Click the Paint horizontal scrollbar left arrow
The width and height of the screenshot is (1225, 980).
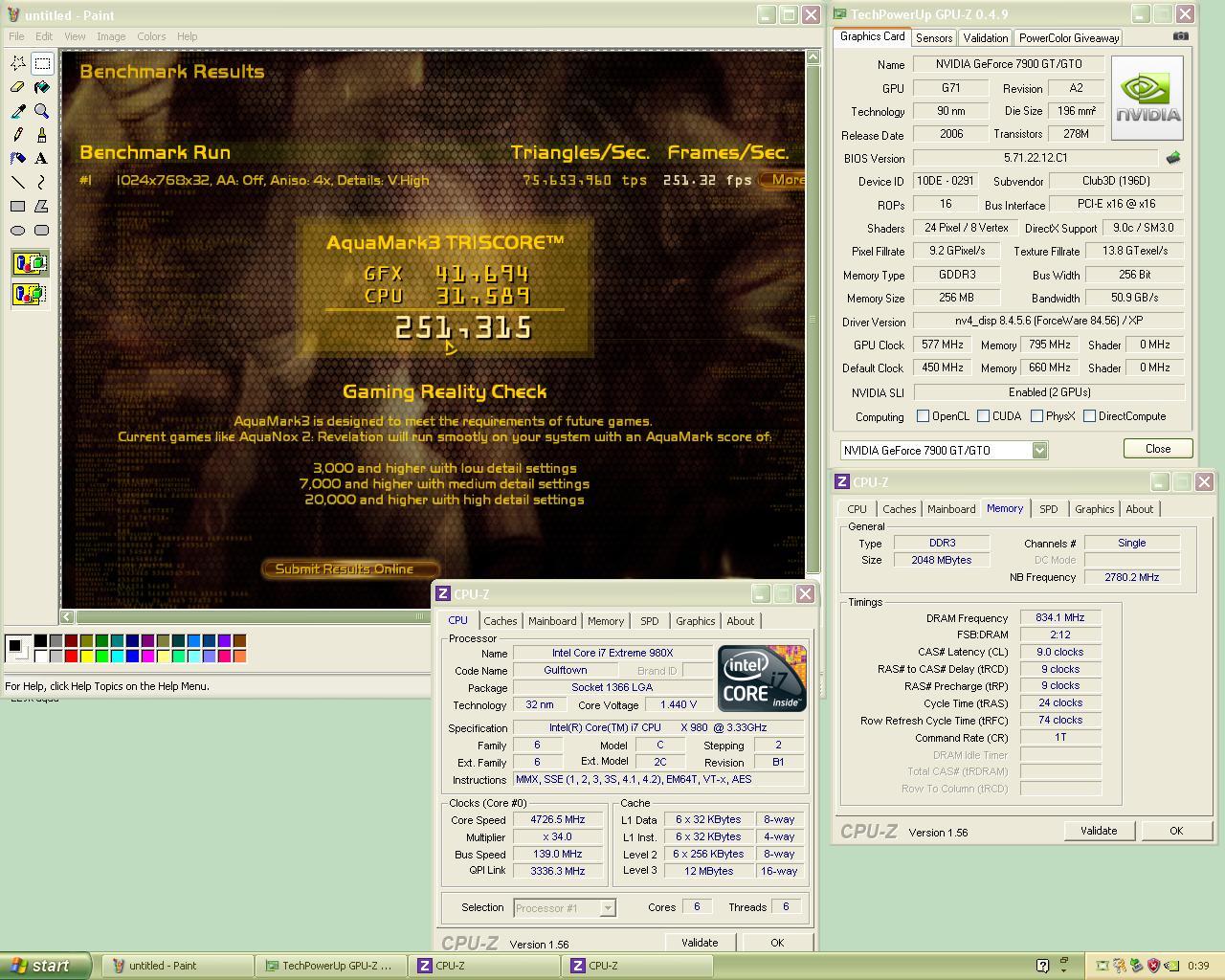point(67,617)
